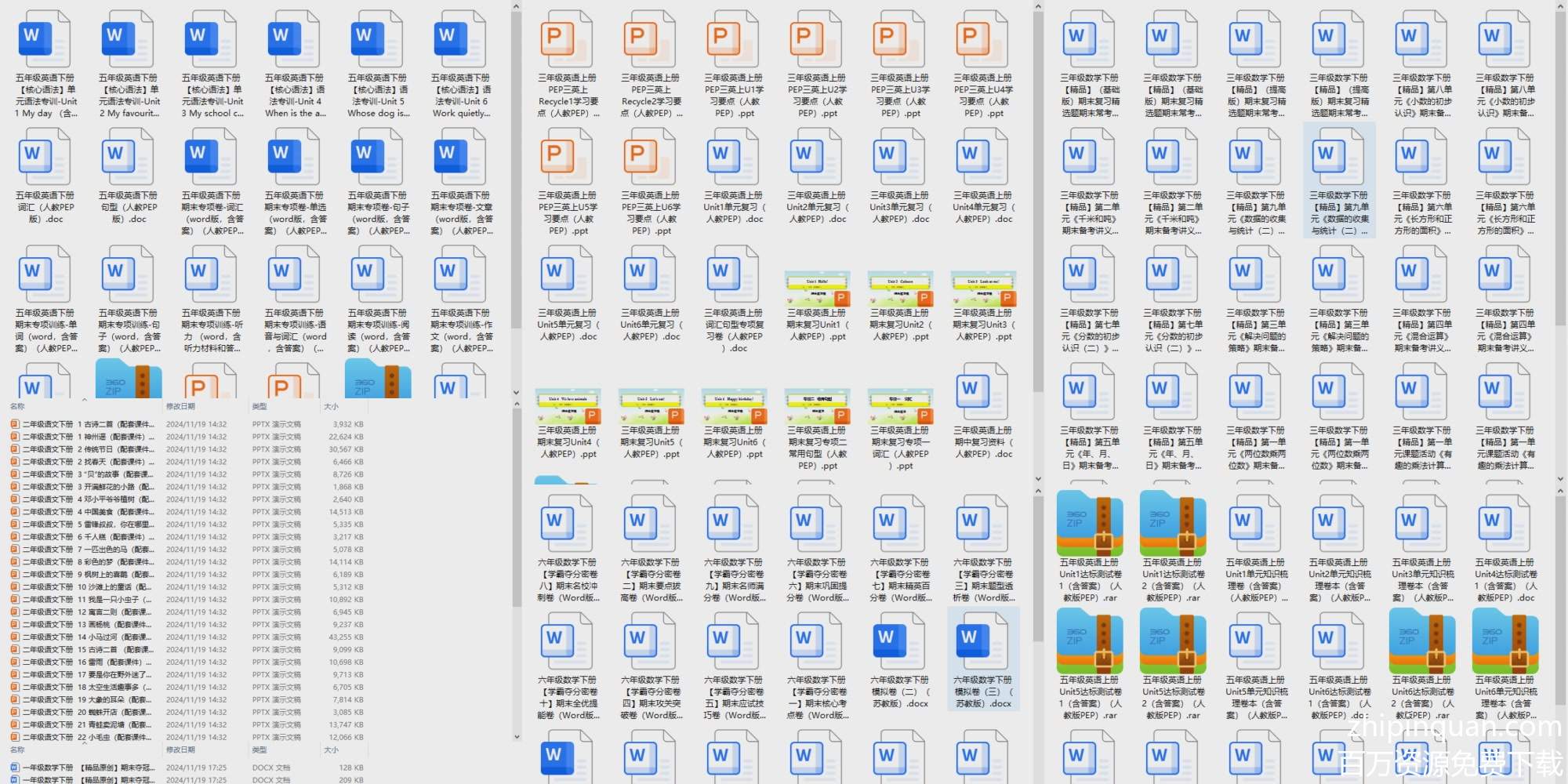This screenshot has width=1568, height=784.
Task: Open 五年级英语上册 Unit1达标测试卷1 .rar archive
Action: [1090, 548]
